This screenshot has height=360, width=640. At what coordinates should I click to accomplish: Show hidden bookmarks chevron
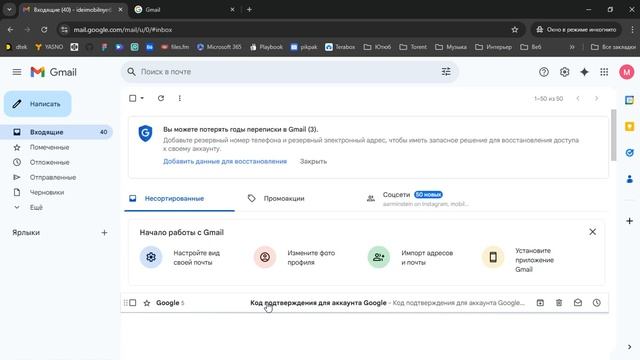pyautogui.click(x=572, y=47)
